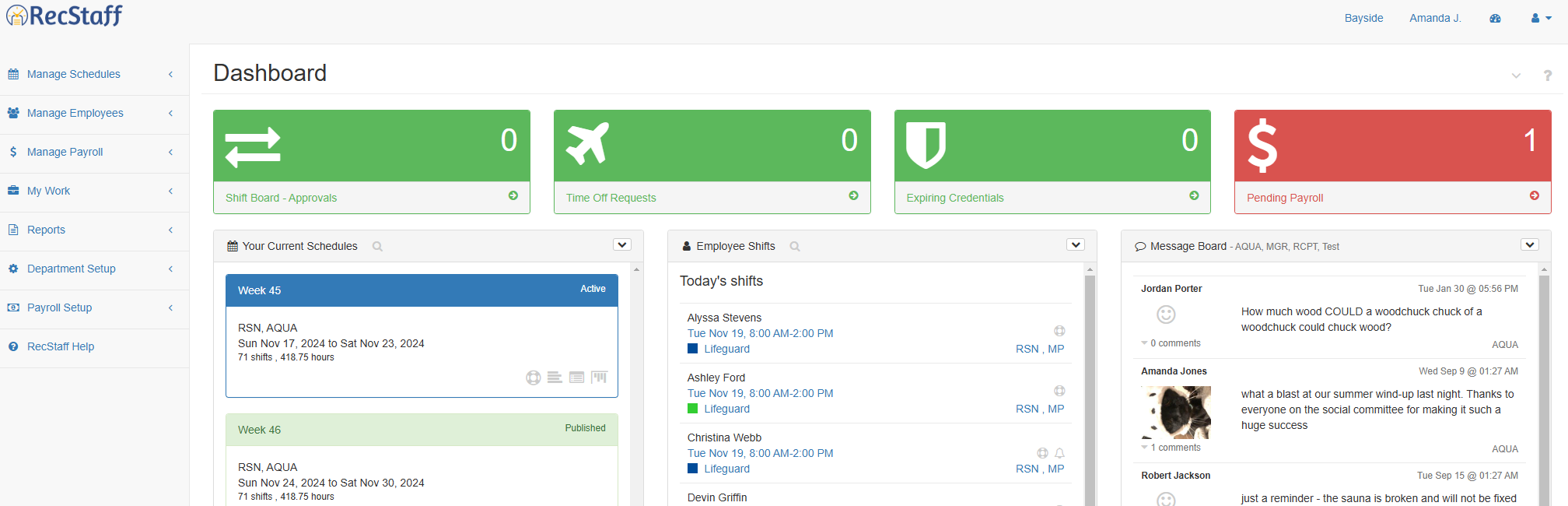The image size is (1568, 506).
Task: Click the arrow on Shift Board Approvals
Action: click(513, 195)
